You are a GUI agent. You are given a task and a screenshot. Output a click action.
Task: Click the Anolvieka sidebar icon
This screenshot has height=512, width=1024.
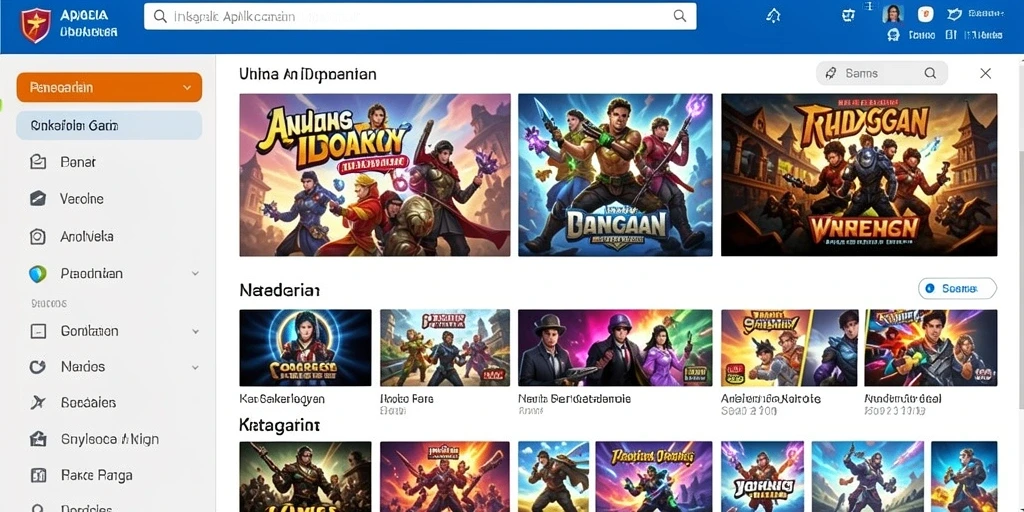38,236
